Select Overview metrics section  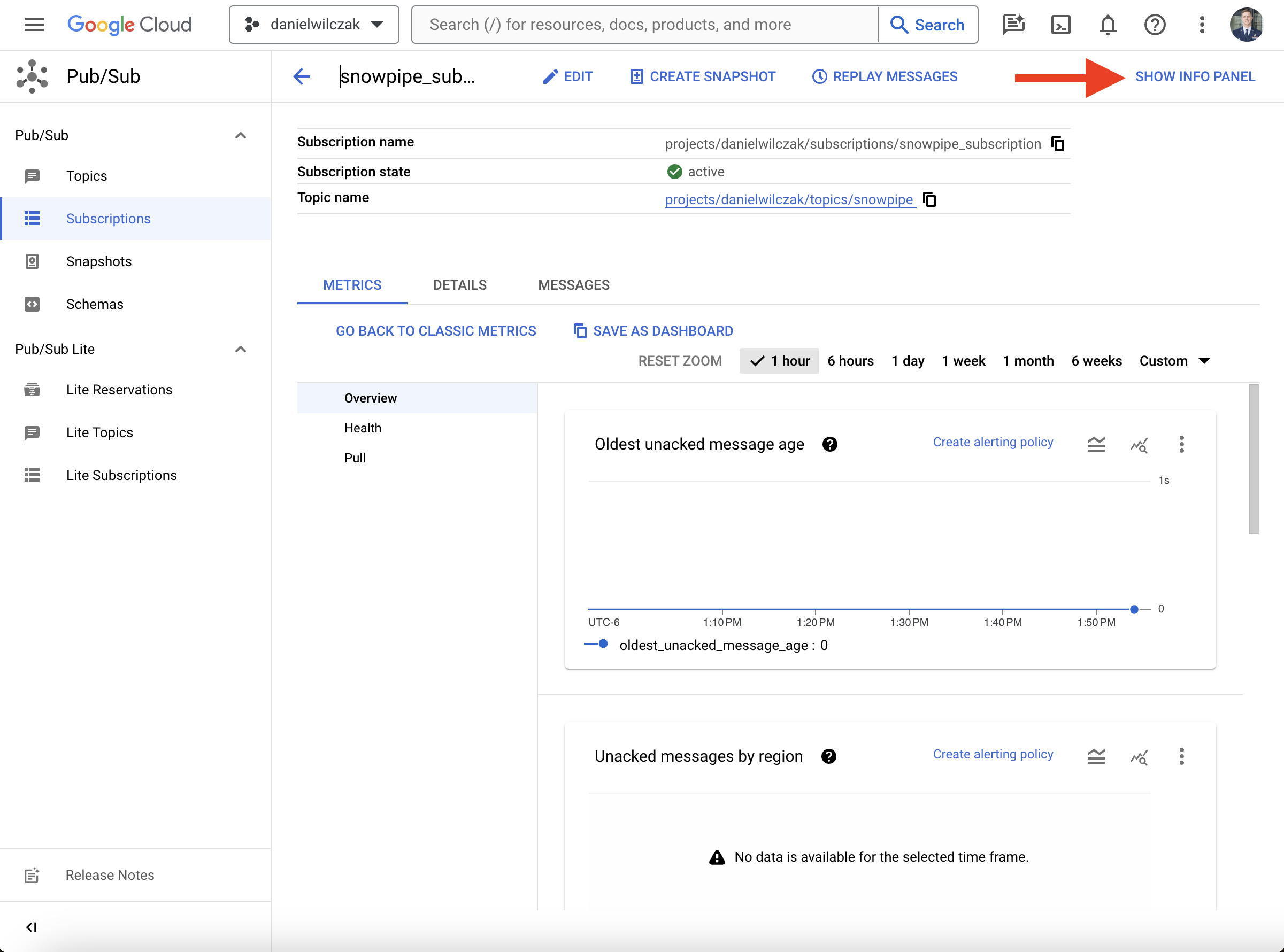pyautogui.click(x=418, y=398)
